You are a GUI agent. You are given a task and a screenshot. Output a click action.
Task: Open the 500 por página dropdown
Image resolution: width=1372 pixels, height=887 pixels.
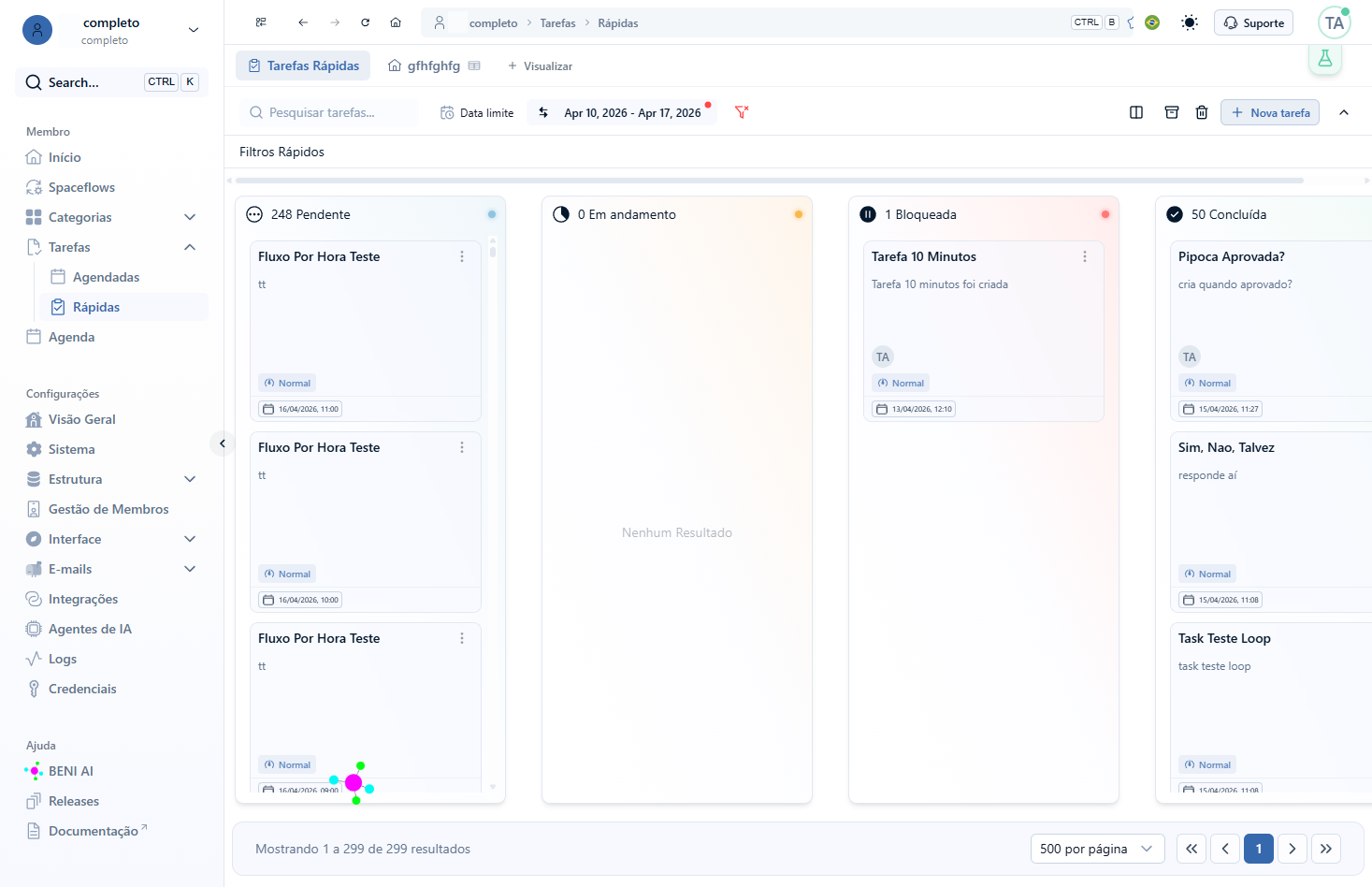pos(1097,849)
